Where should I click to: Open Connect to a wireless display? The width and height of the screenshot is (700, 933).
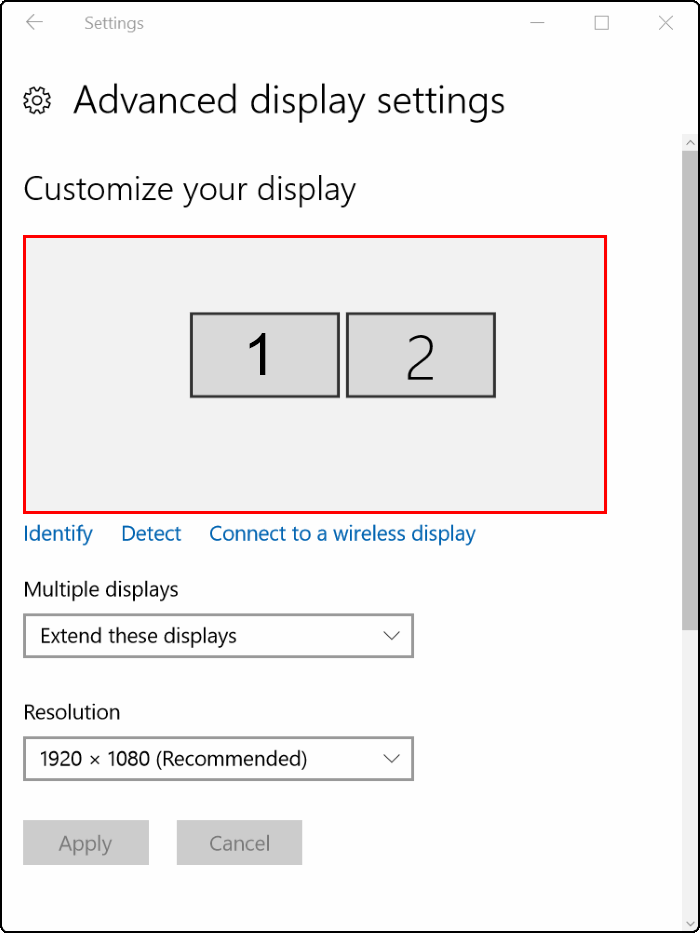click(342, 534)
